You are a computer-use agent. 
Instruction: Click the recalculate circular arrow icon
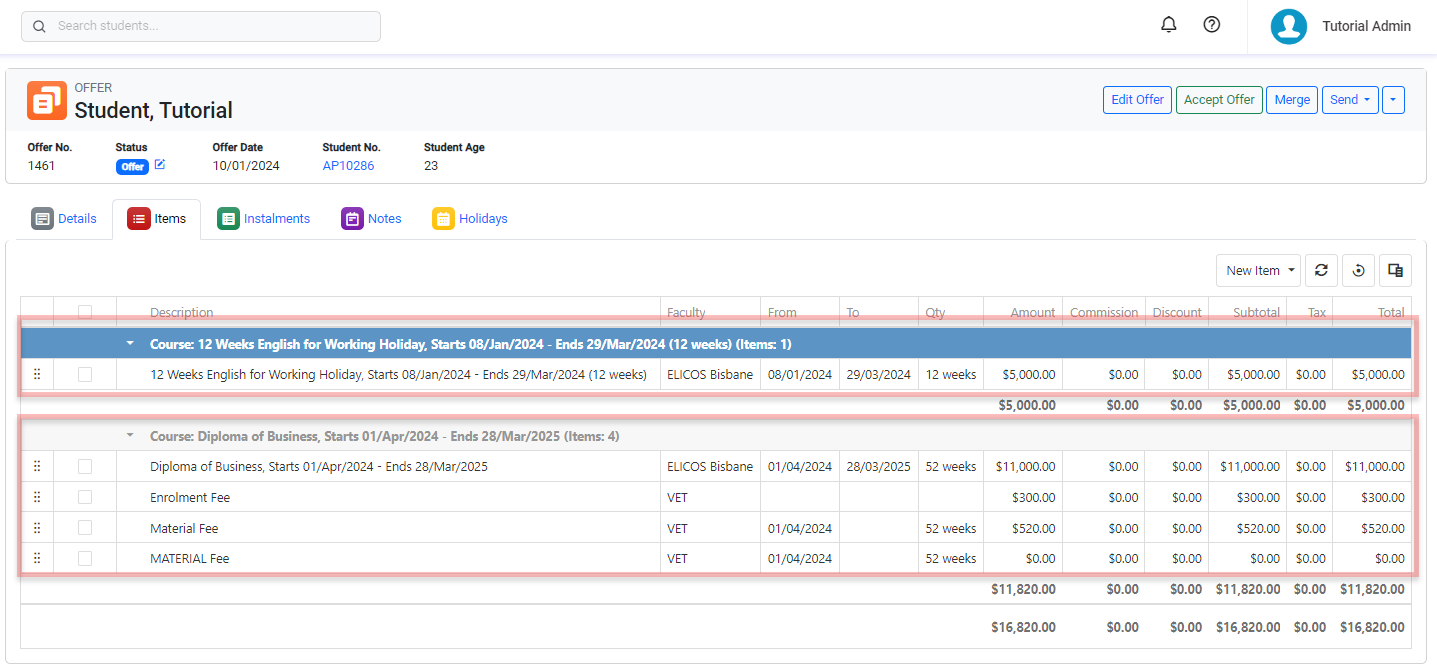point(1358,270)
